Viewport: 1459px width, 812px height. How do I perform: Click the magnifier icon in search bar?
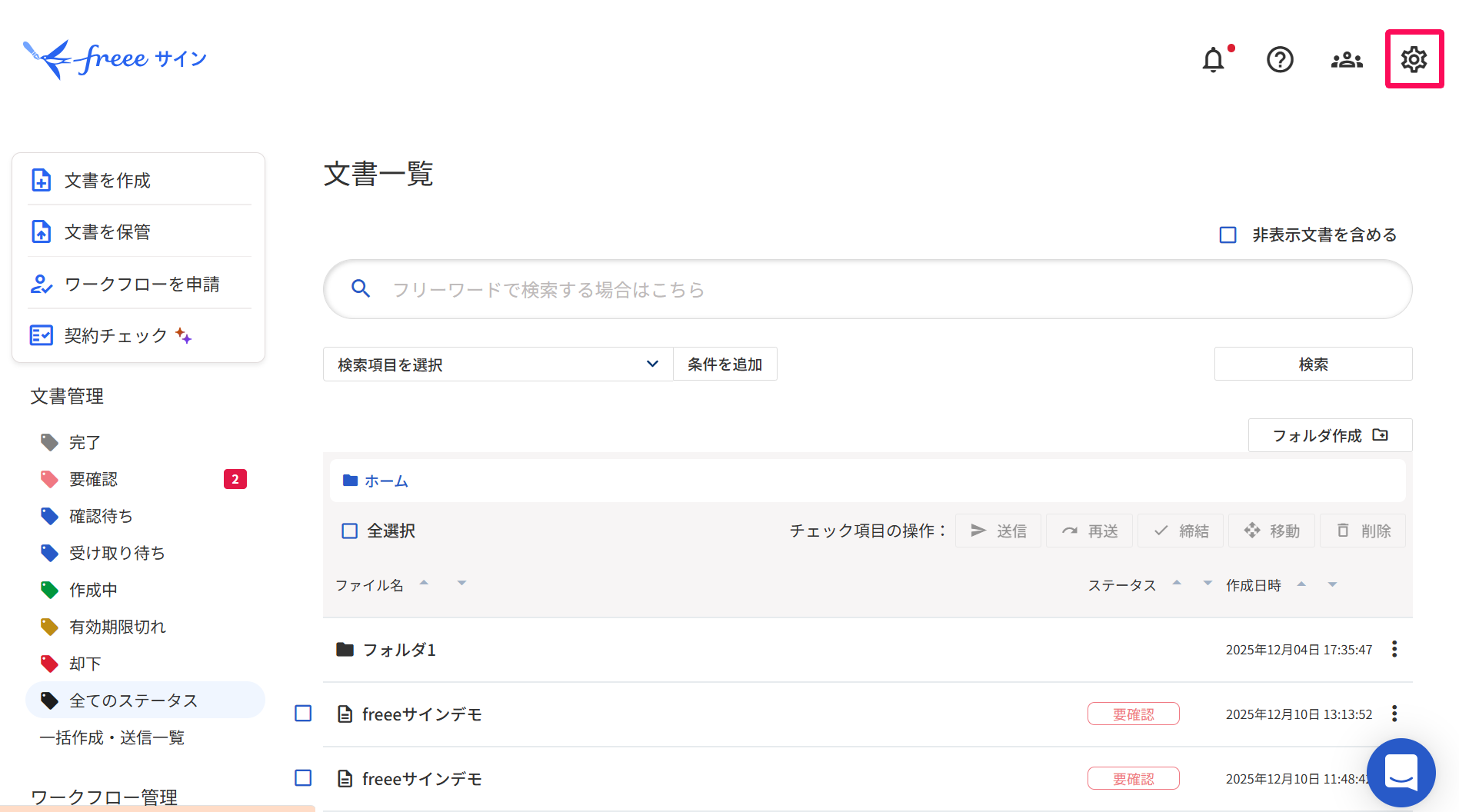[x=361, y=289]
